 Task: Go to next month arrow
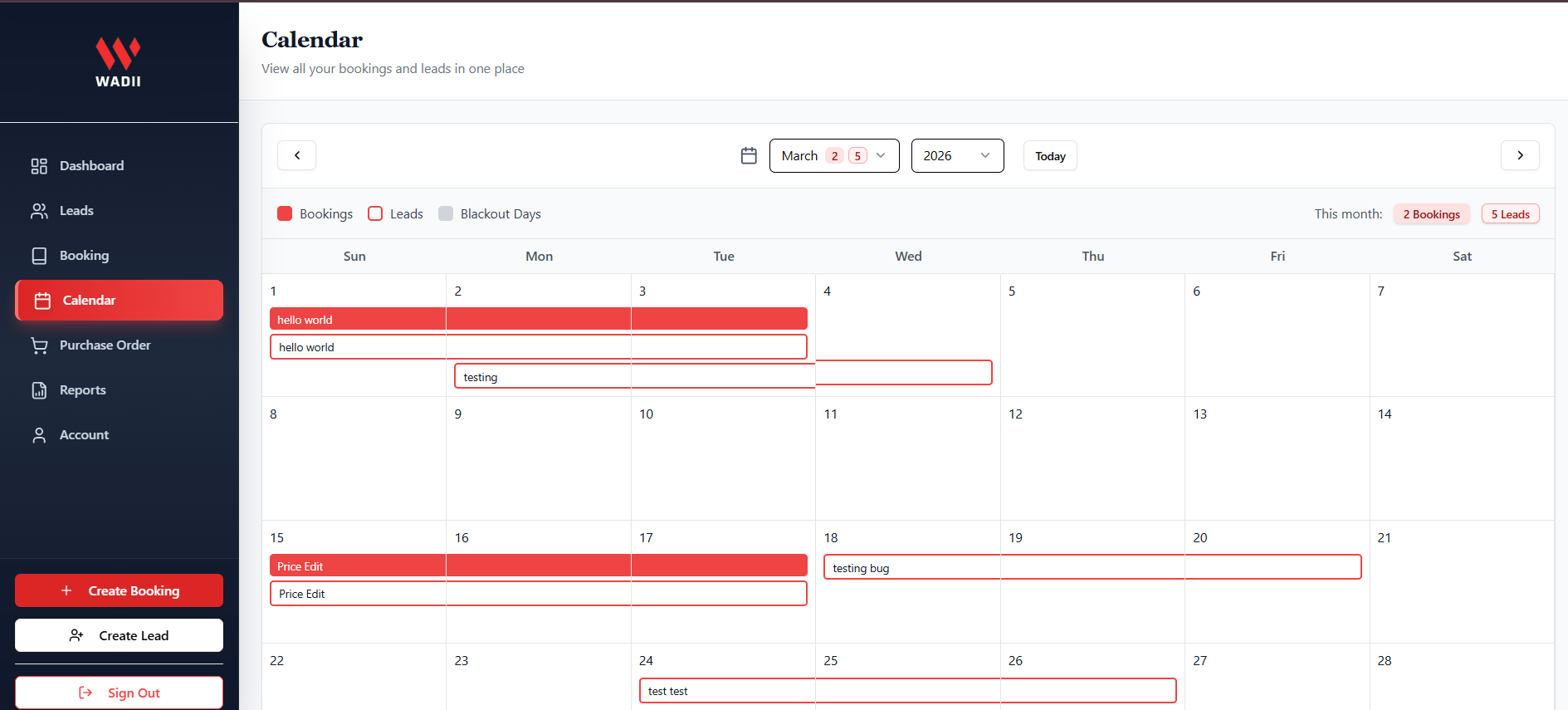(1520, 155)
